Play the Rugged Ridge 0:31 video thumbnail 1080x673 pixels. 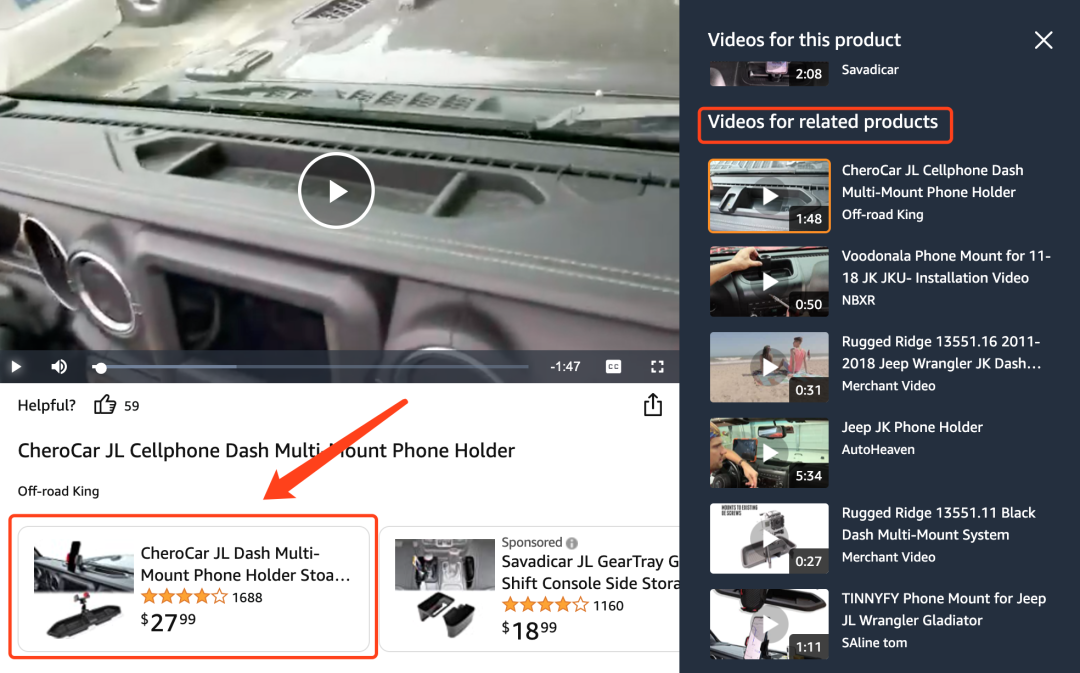[769, 367]
